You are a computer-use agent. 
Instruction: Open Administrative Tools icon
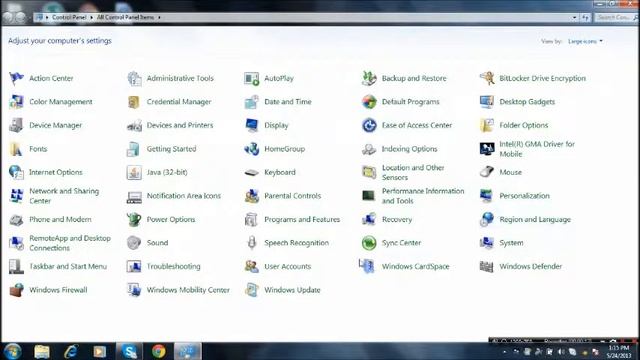(x=134, y=78)
